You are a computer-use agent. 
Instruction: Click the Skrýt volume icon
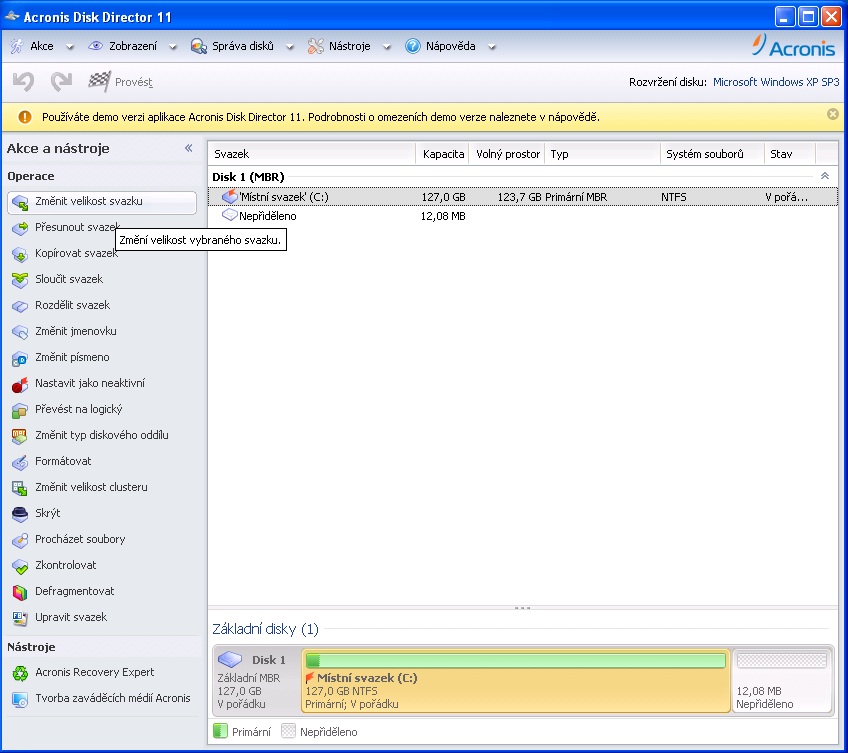tap(20, 514)
